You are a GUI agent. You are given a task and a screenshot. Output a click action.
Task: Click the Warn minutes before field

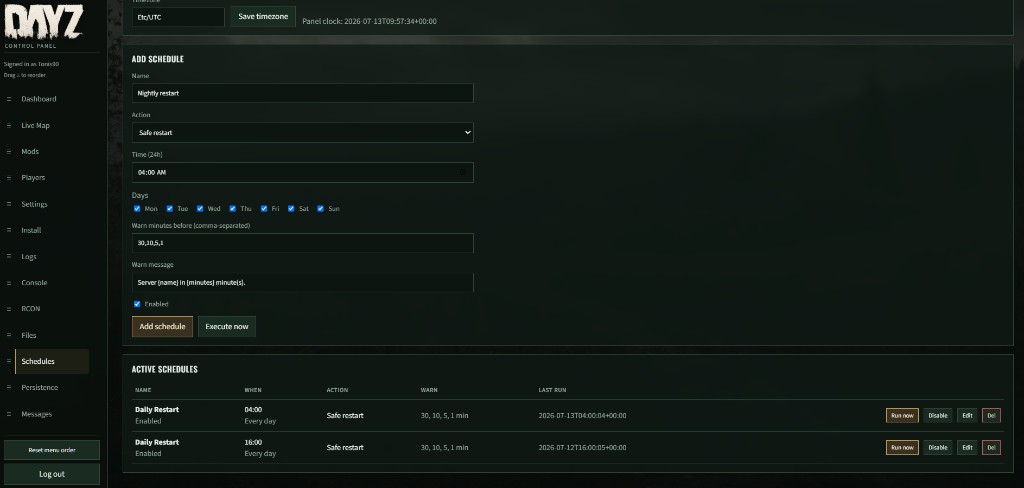[x=302, y=243]
